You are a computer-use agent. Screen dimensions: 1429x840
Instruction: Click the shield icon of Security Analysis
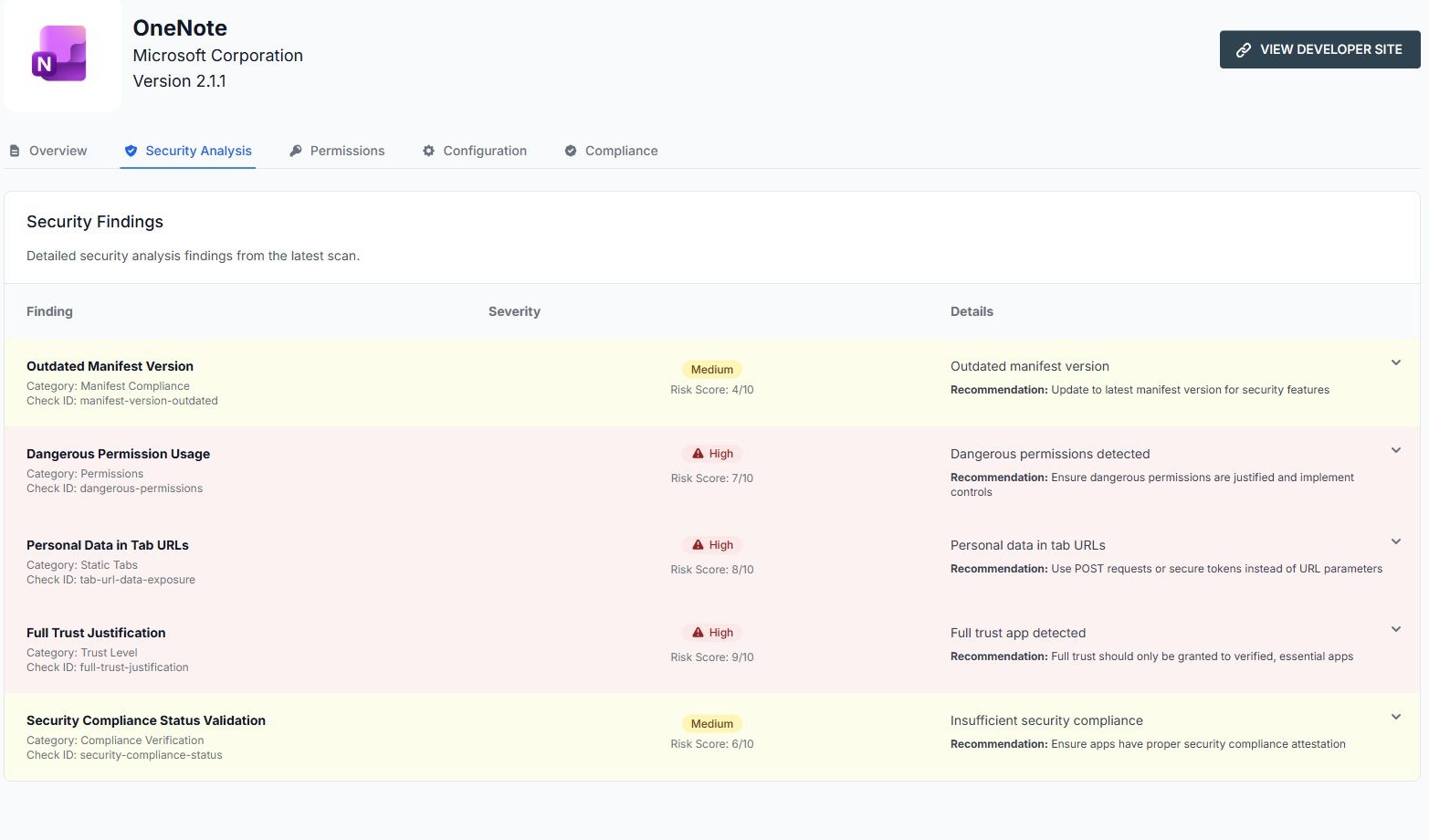pos(131,151)
